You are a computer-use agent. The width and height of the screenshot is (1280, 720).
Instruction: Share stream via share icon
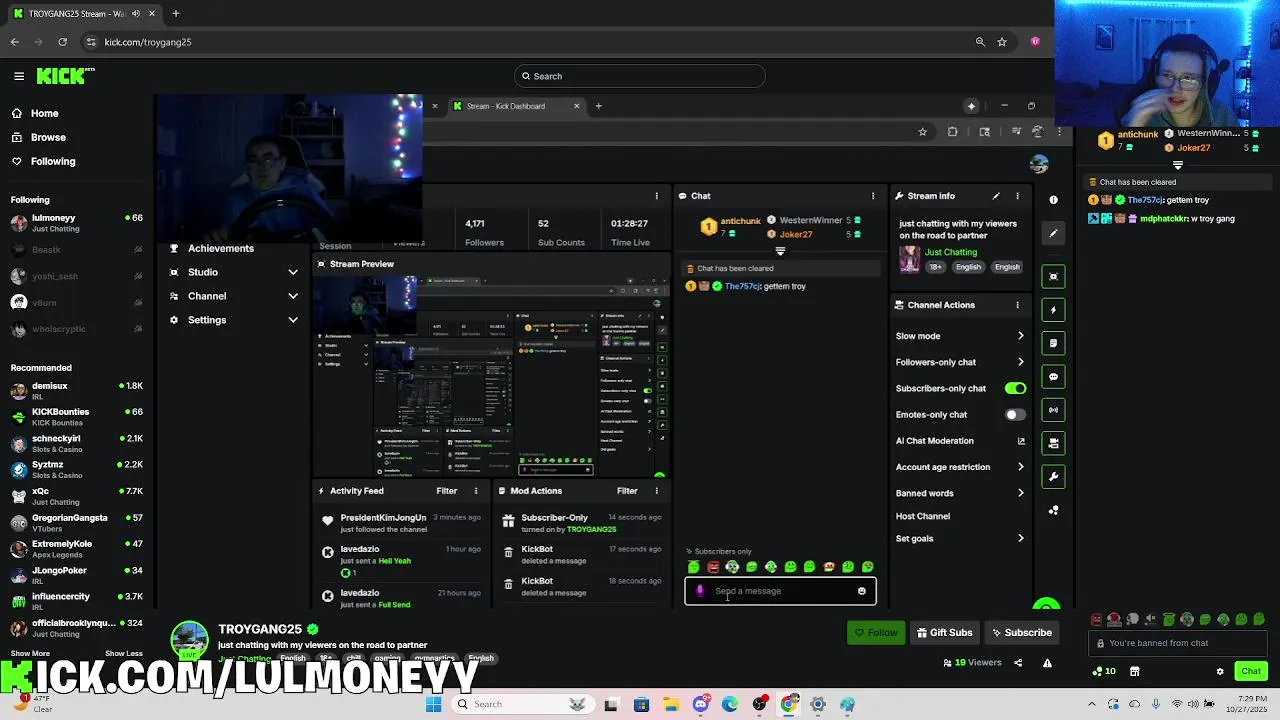(1018, 663)
